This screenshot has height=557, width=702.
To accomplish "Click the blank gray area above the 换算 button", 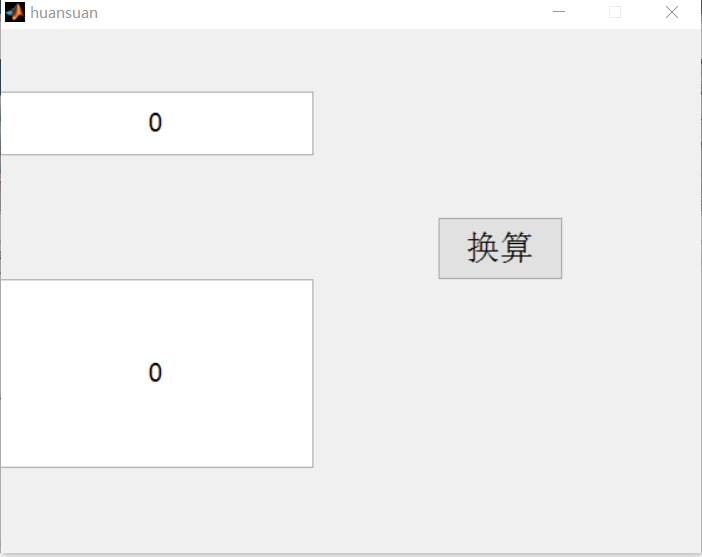I will tap(500, 130).
